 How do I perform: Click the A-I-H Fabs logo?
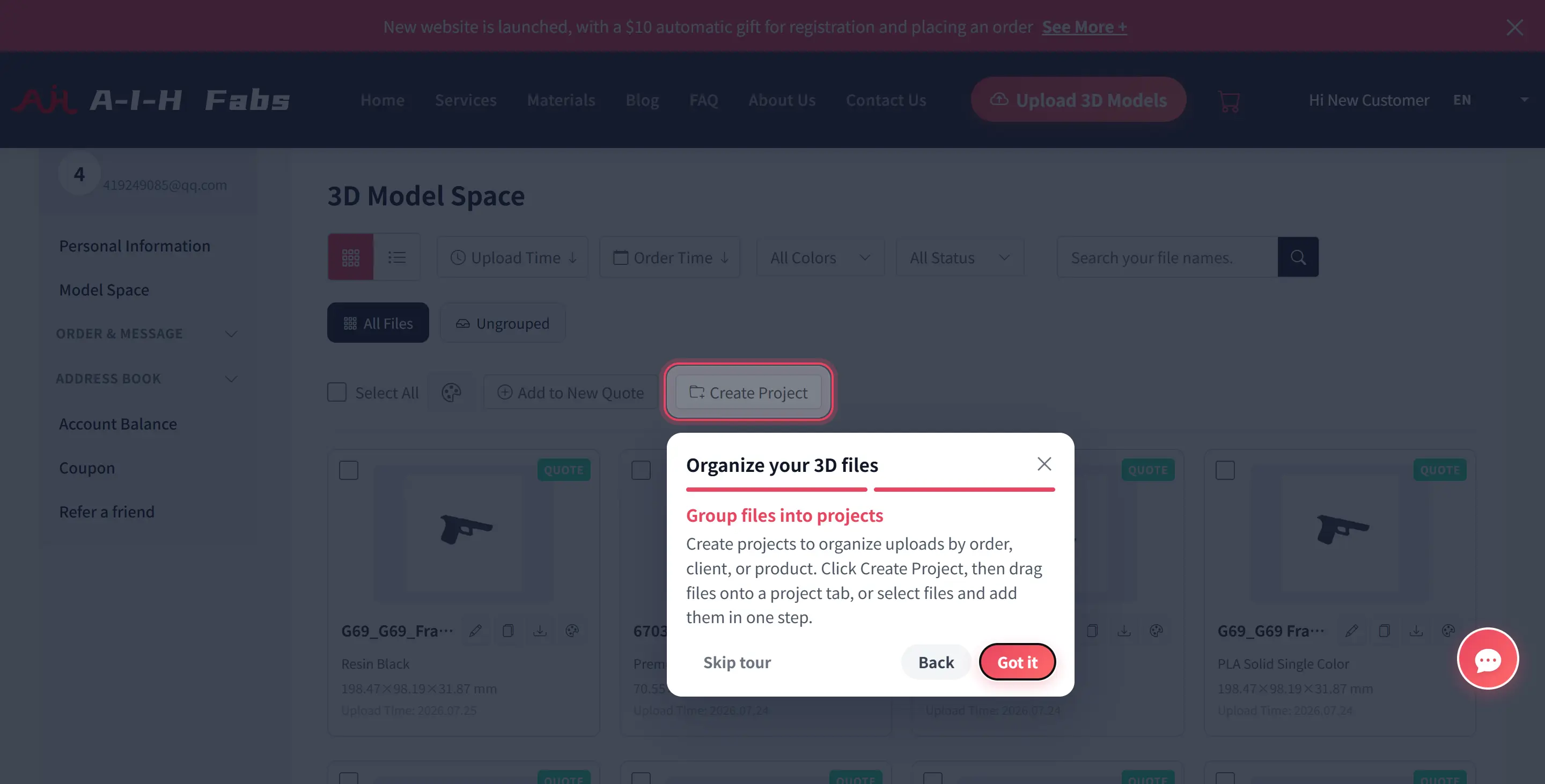pyautogui.click(x=151, y=100)
